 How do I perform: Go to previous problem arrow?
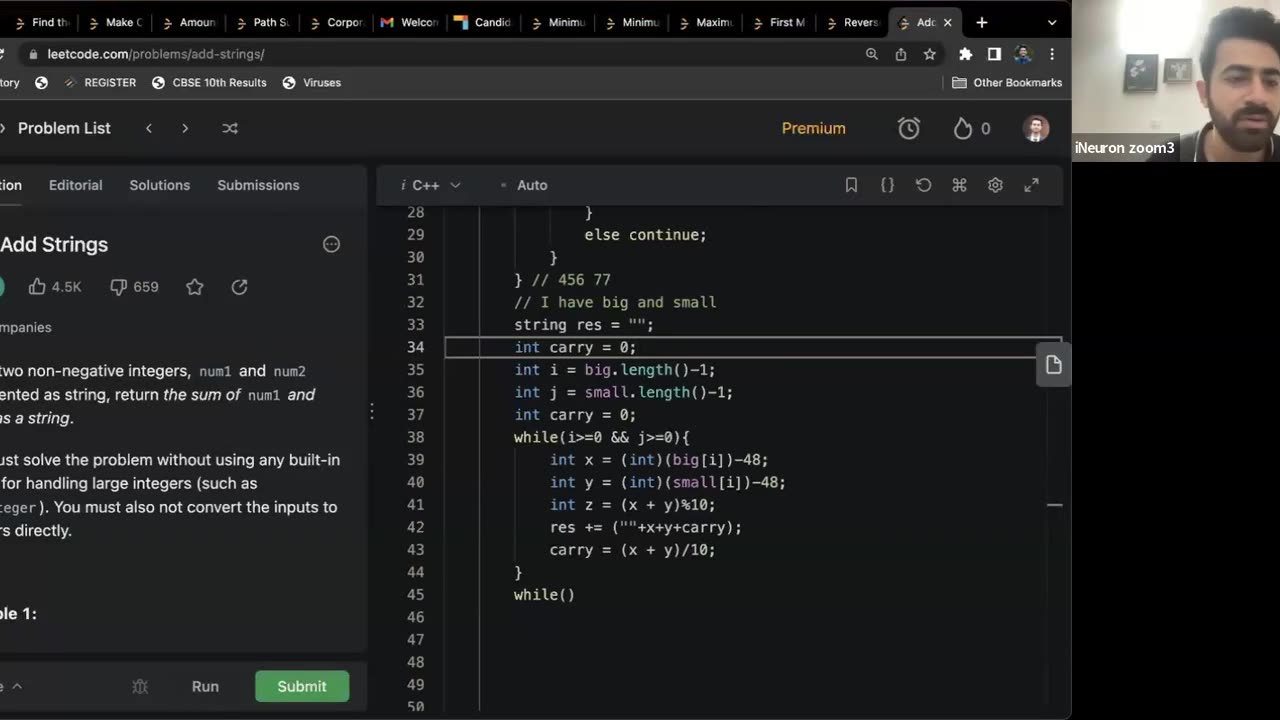tap(149, 128)
